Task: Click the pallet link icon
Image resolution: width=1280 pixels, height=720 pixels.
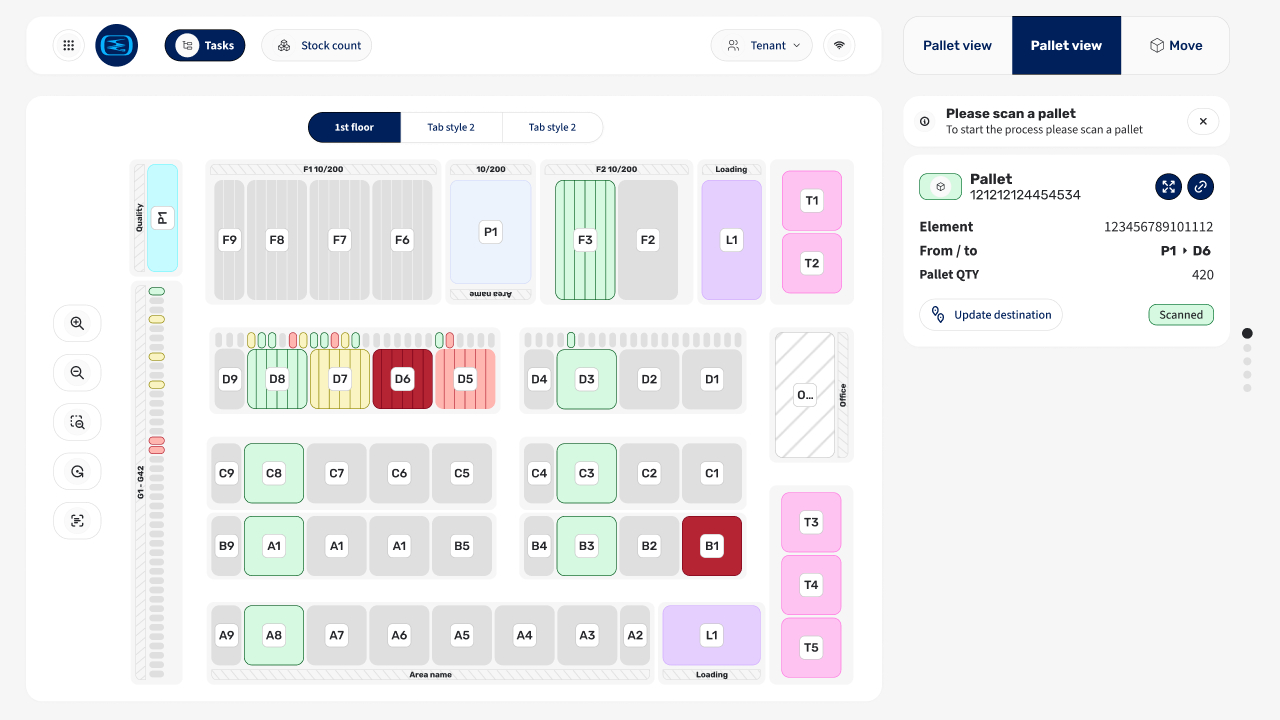Action: point(1200,187)
